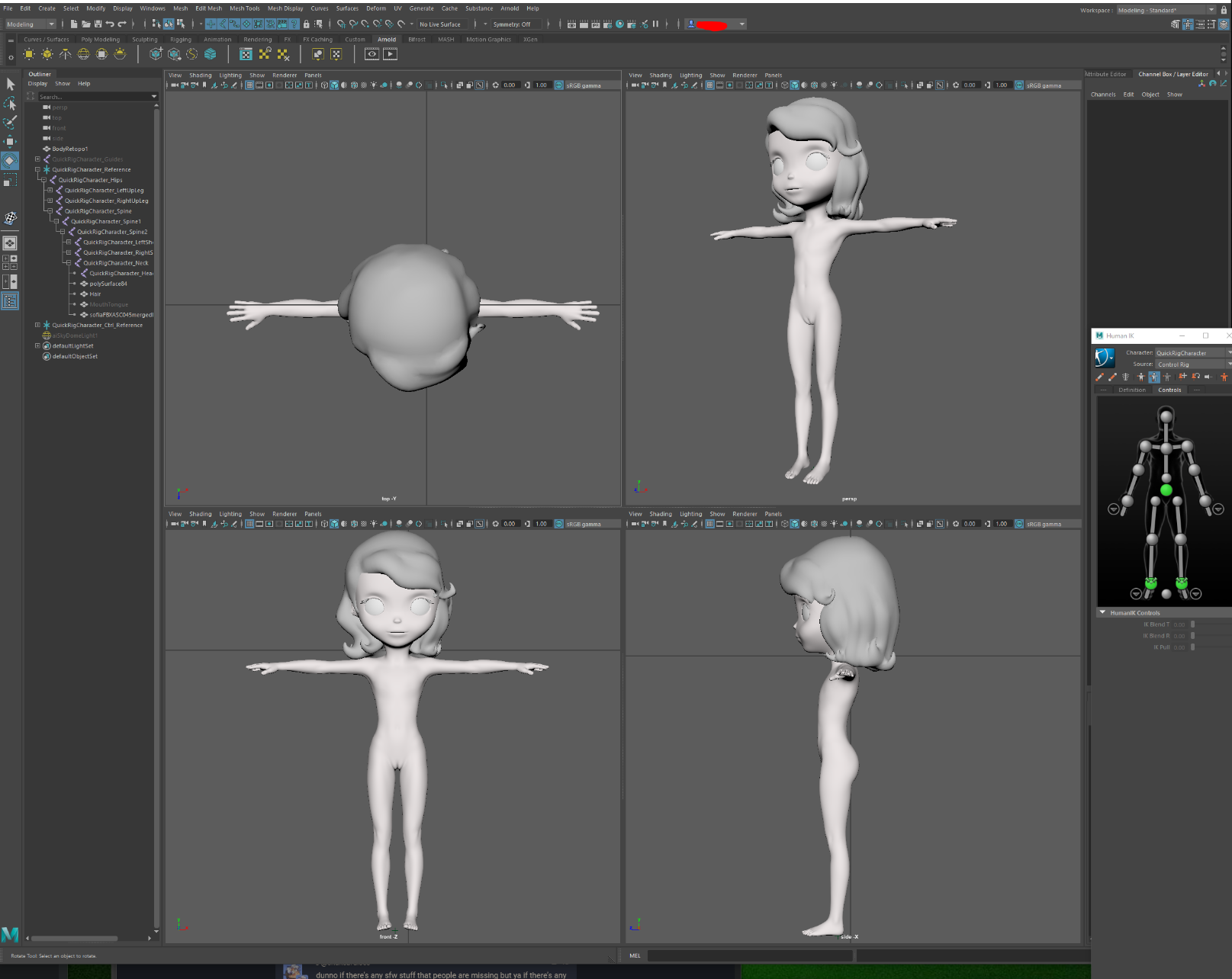Activate the Move tool in the toolbox
1232x979 pixels.
point(10,142)
